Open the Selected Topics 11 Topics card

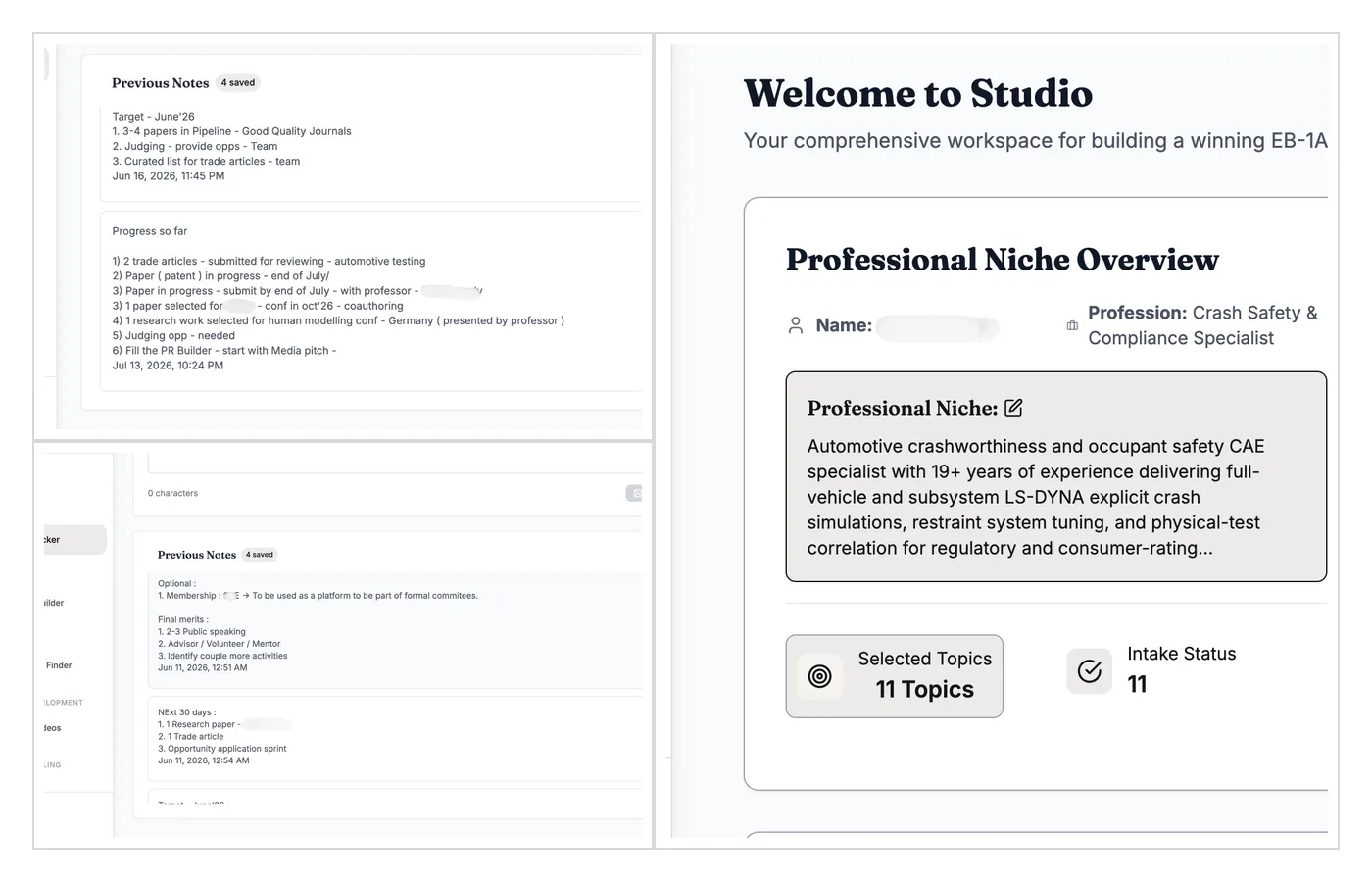point(894,676)
